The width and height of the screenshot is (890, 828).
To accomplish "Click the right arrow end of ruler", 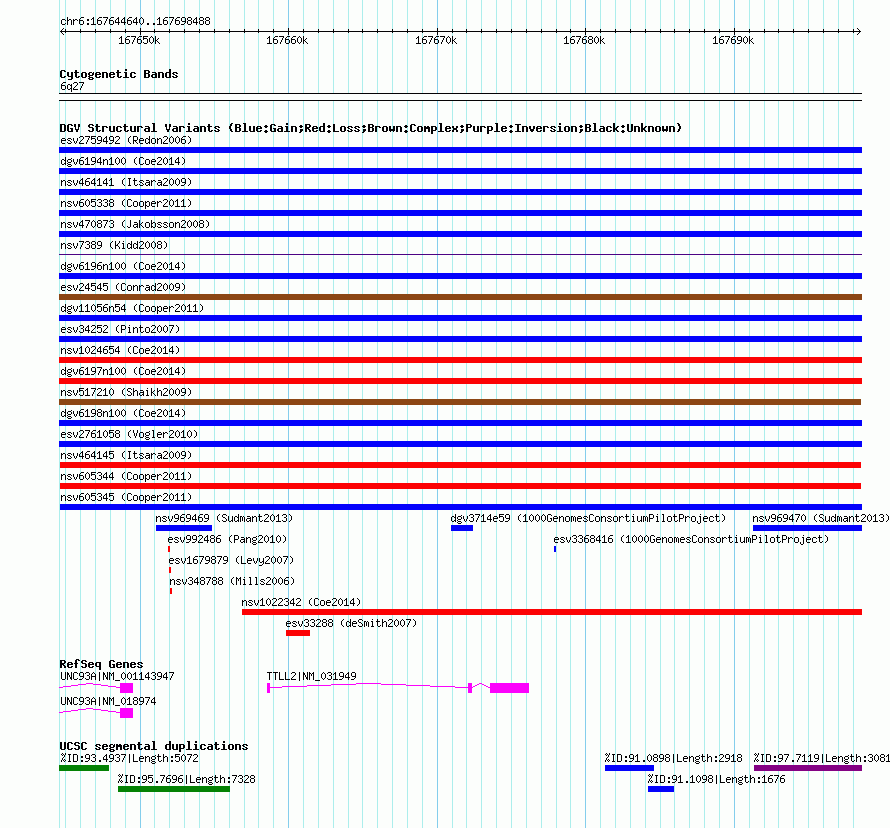I will coord(858,31).
